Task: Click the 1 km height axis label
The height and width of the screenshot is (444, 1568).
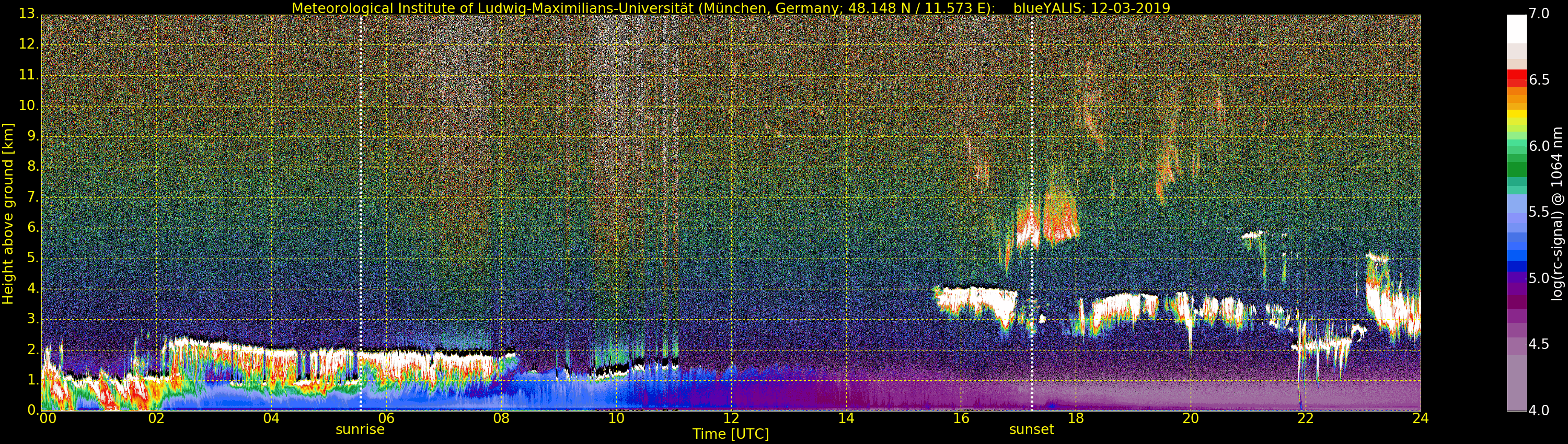Action: coord(33,380)
